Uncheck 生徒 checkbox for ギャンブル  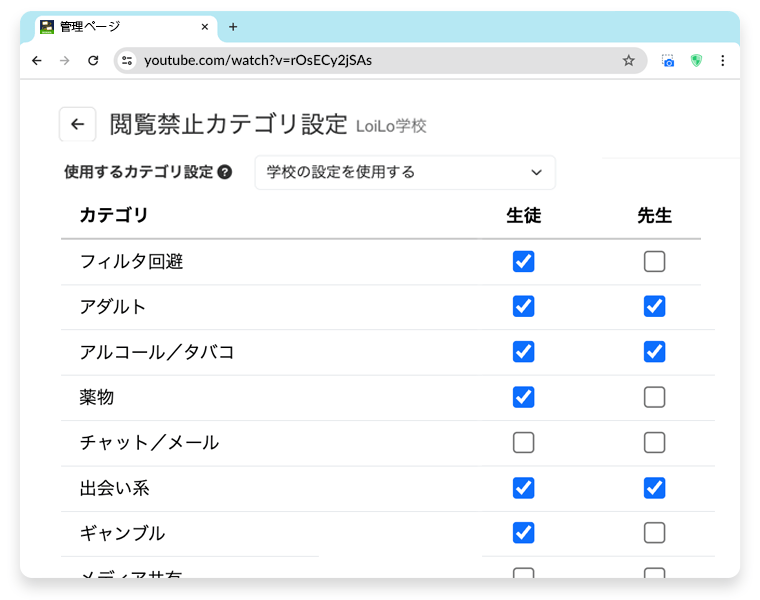coord(523,533)
